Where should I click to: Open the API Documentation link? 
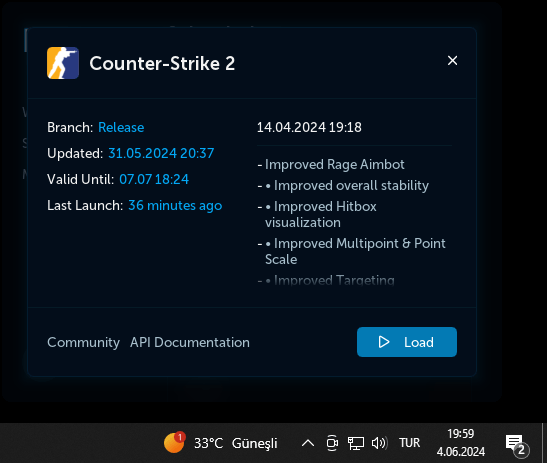click(x=190, y=342)
